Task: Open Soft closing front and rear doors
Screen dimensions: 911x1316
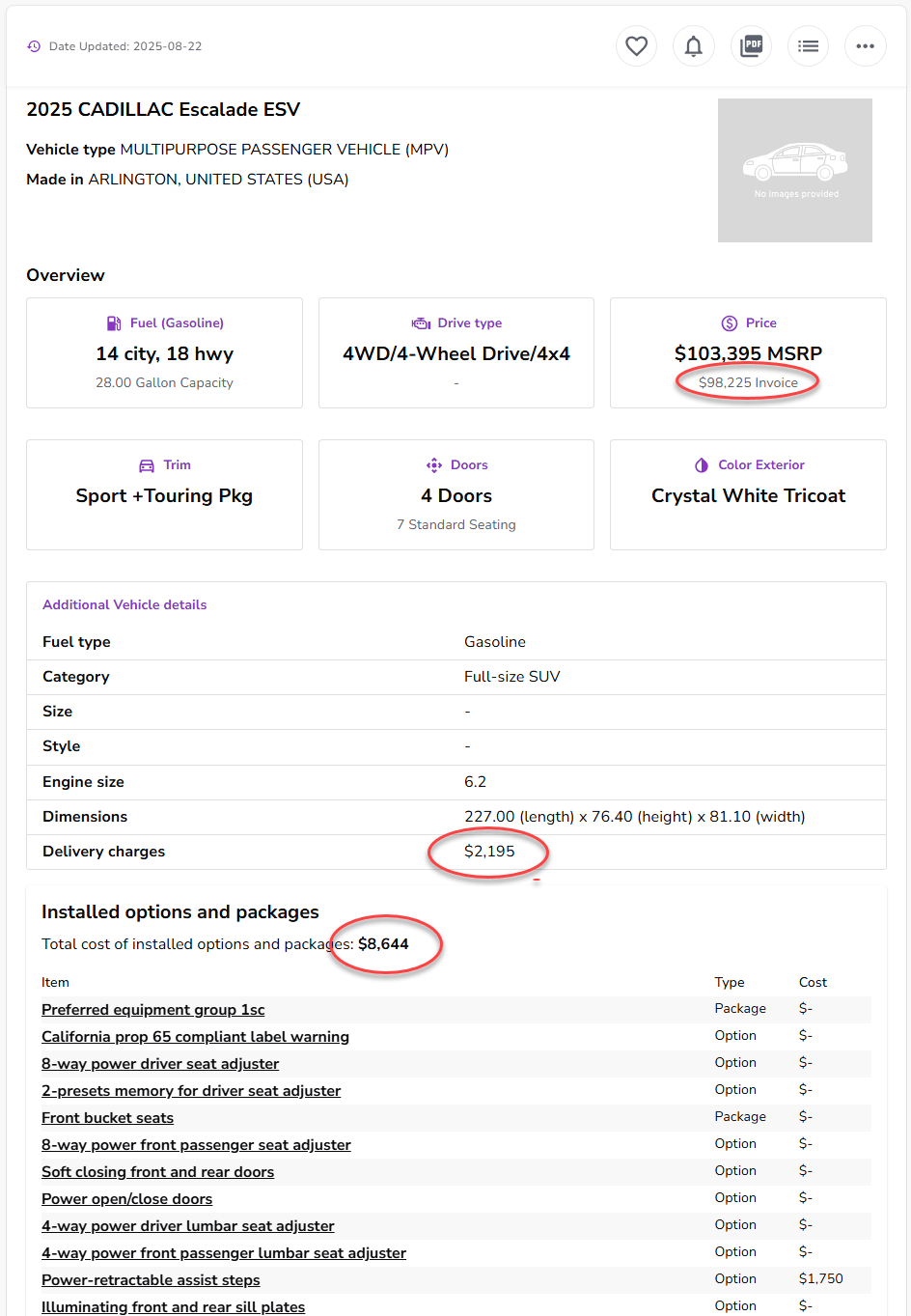Action: pos(157,1171)
